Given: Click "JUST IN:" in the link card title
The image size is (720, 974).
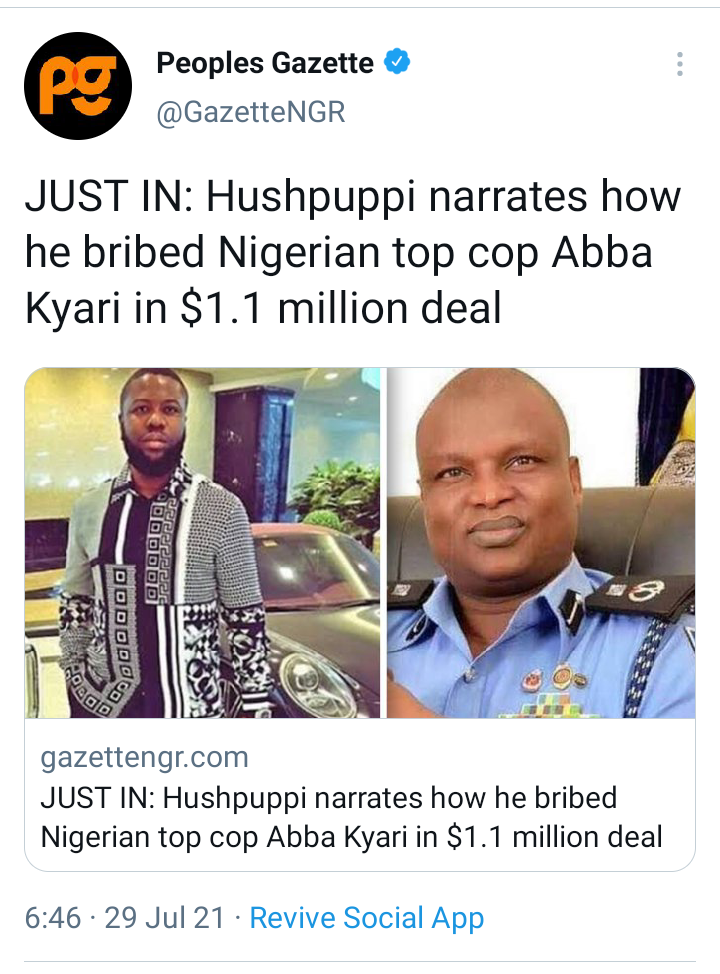Looking at the screenshot, I should click(98, 798).
